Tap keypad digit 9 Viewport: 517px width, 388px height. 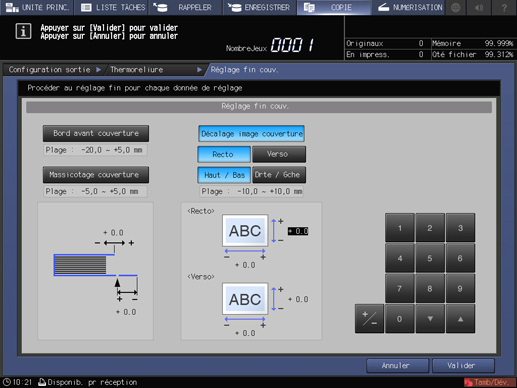point(460,288)
